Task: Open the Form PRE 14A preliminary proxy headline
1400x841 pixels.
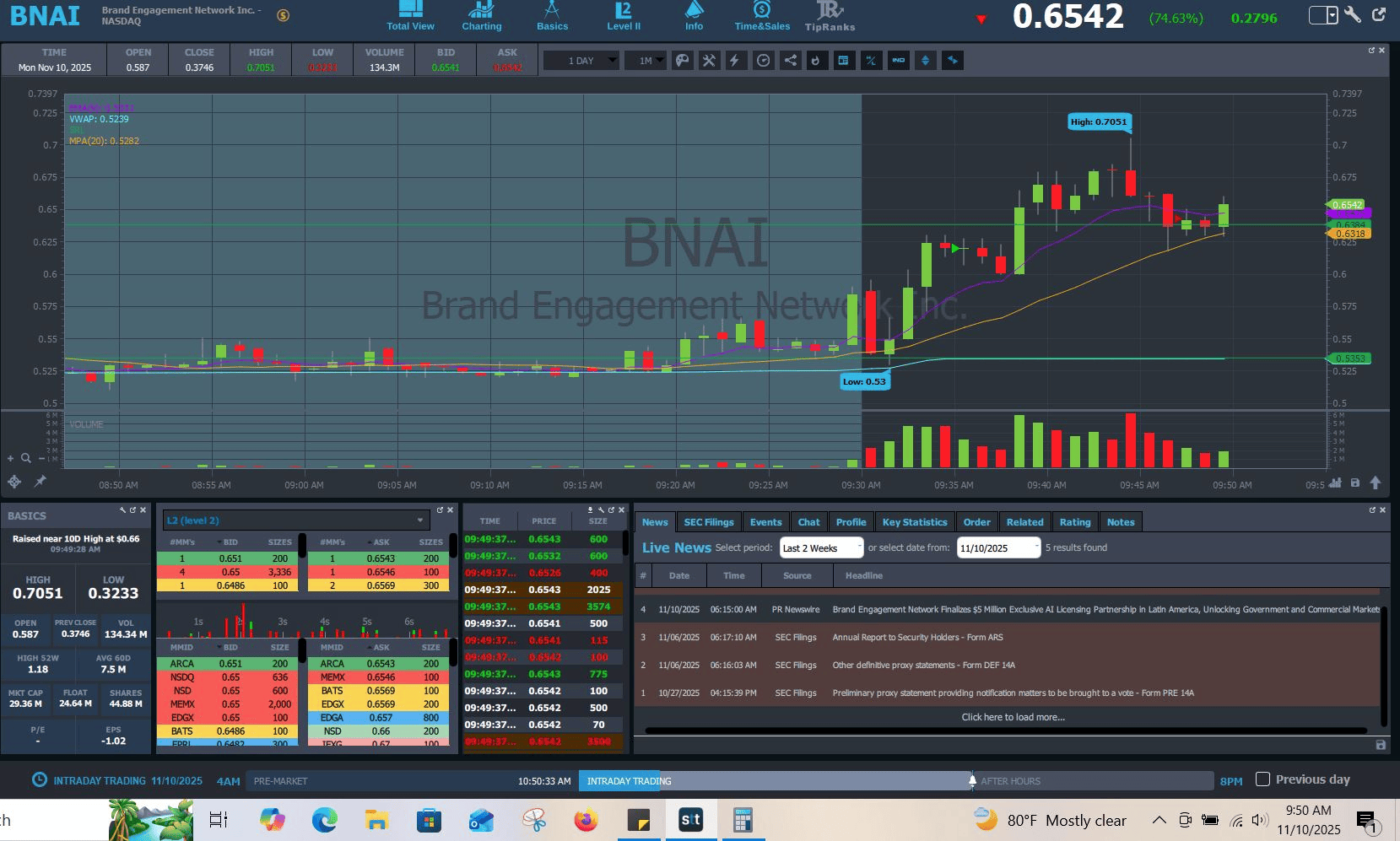Action: pyautogui.click(x=1013, y=693)
